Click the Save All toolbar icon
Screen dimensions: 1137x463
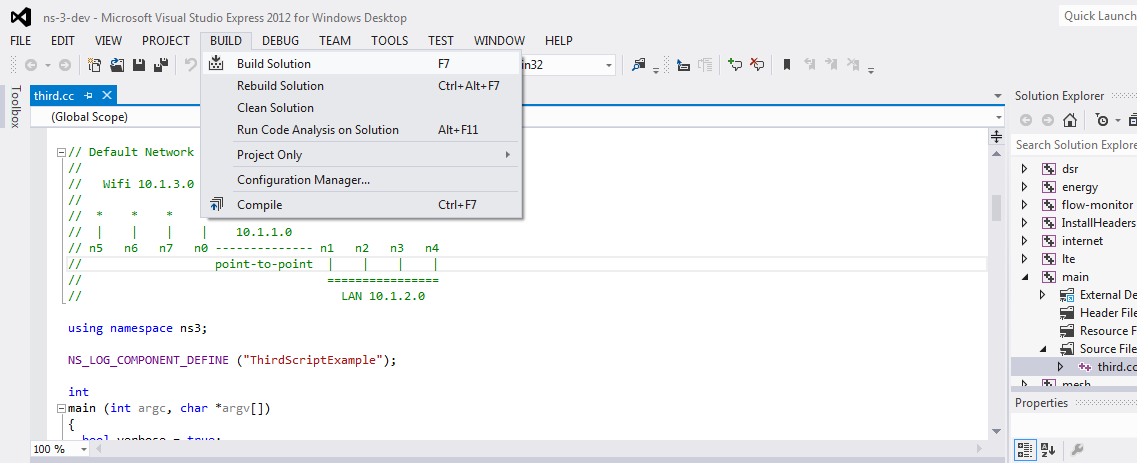[x=162, y=65]
